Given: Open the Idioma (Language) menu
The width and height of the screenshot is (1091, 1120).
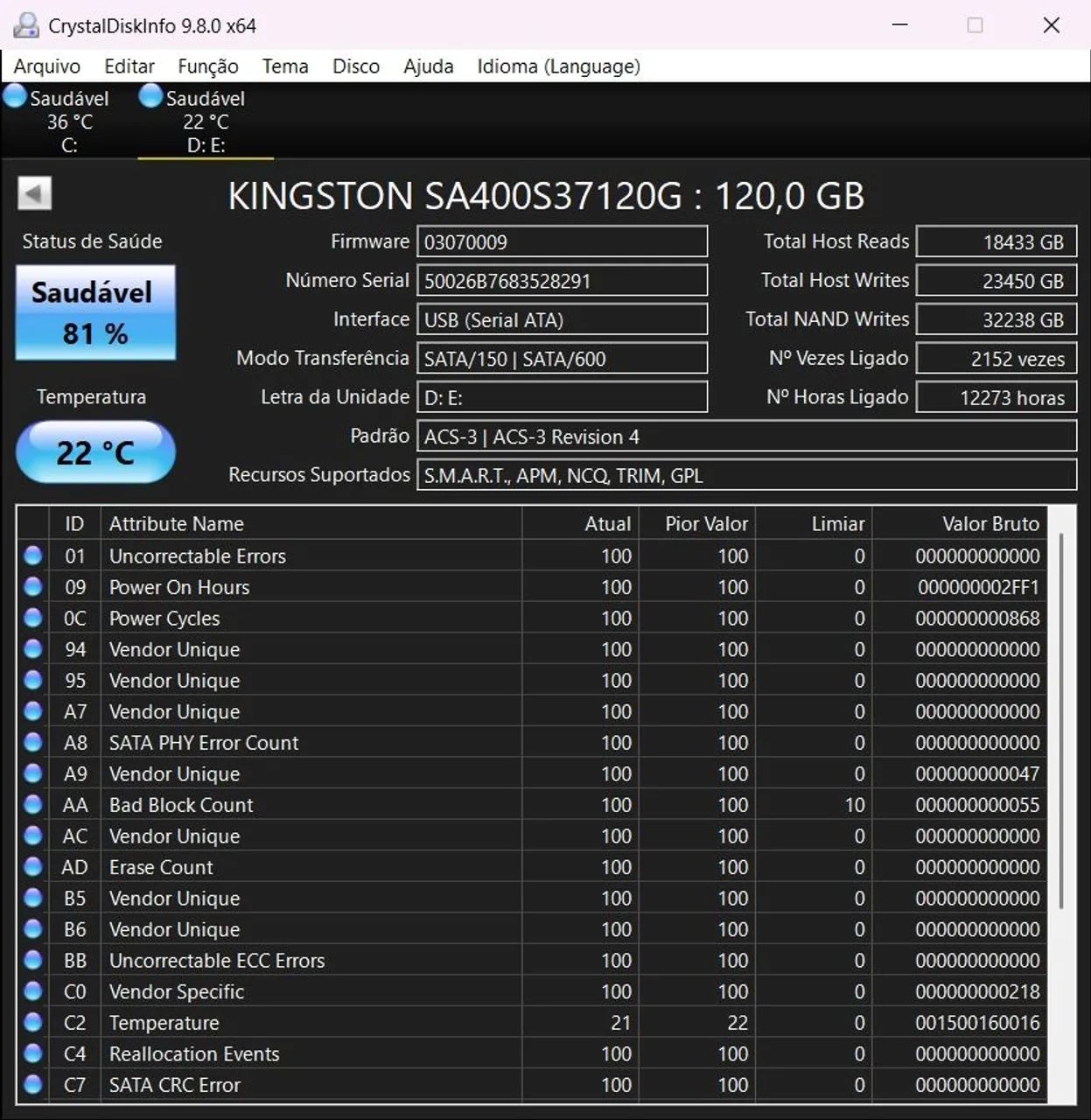Looking at the screenshot, I should coord(558,66).
